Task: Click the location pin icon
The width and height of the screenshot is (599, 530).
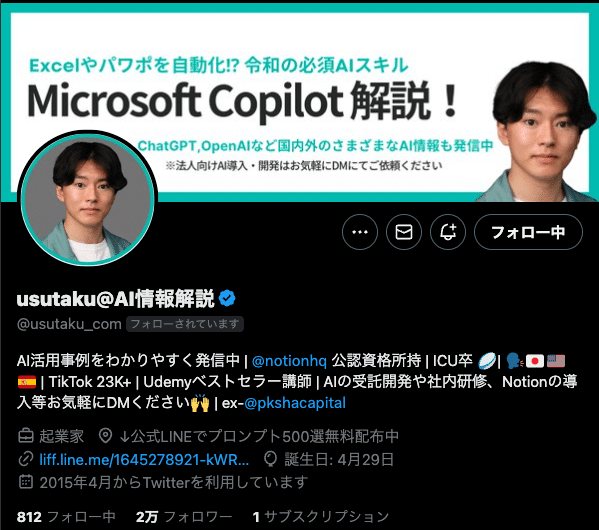Action: [105, 436]
